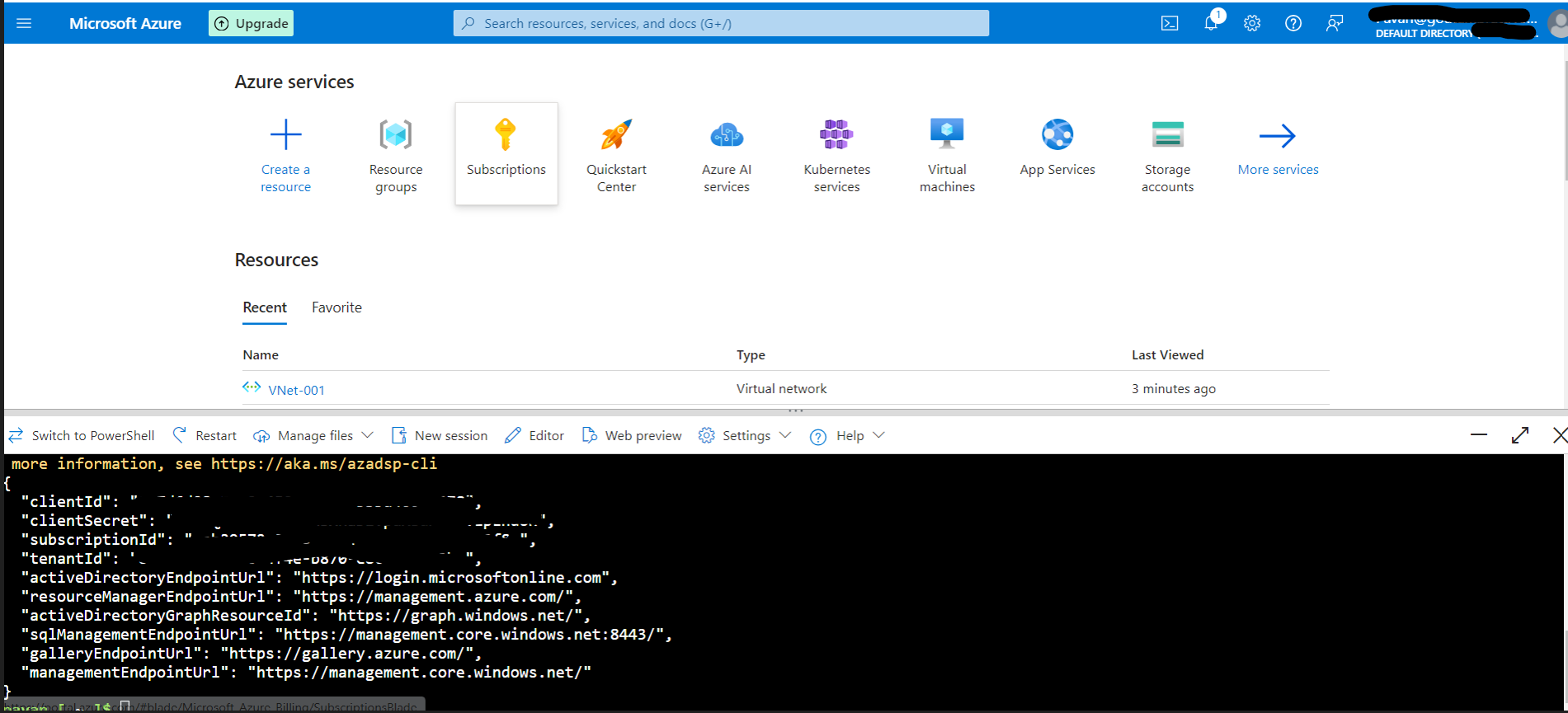
Task: Maximize the Cloud Shell pane
Action: [1520, 435]
